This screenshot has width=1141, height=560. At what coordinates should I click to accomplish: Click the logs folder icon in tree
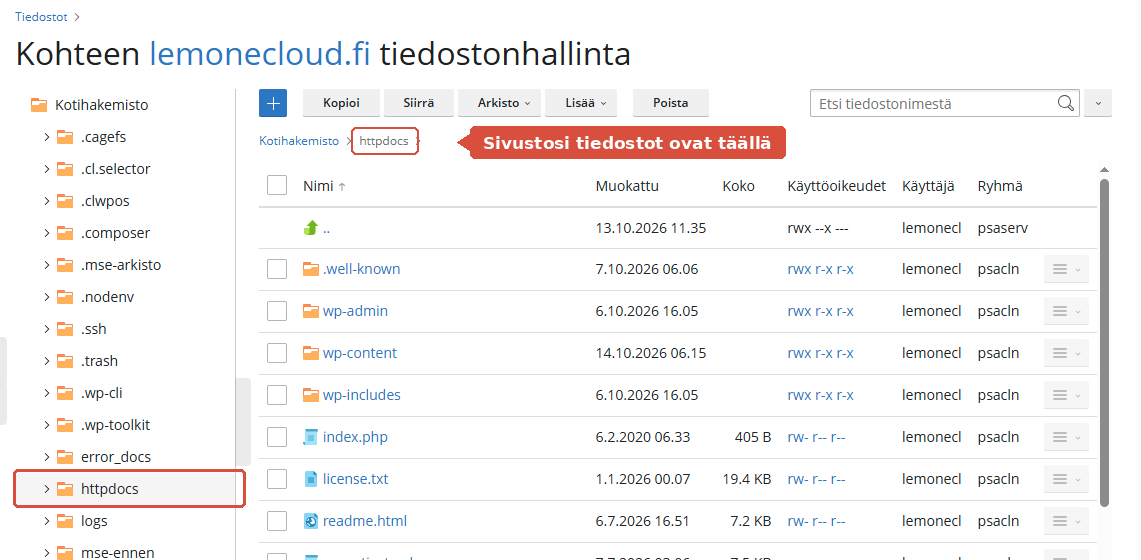(65, 521)
